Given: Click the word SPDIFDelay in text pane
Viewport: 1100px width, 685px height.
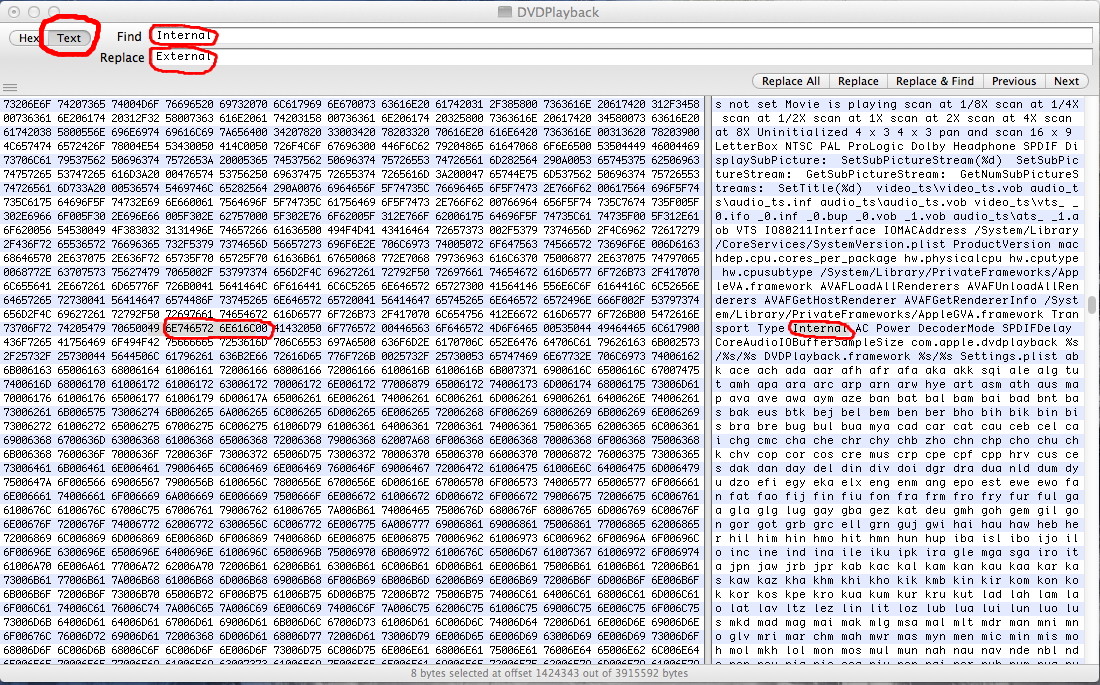Looking at the screenshot, I should pyautogui.click(x=1038, y=328).
